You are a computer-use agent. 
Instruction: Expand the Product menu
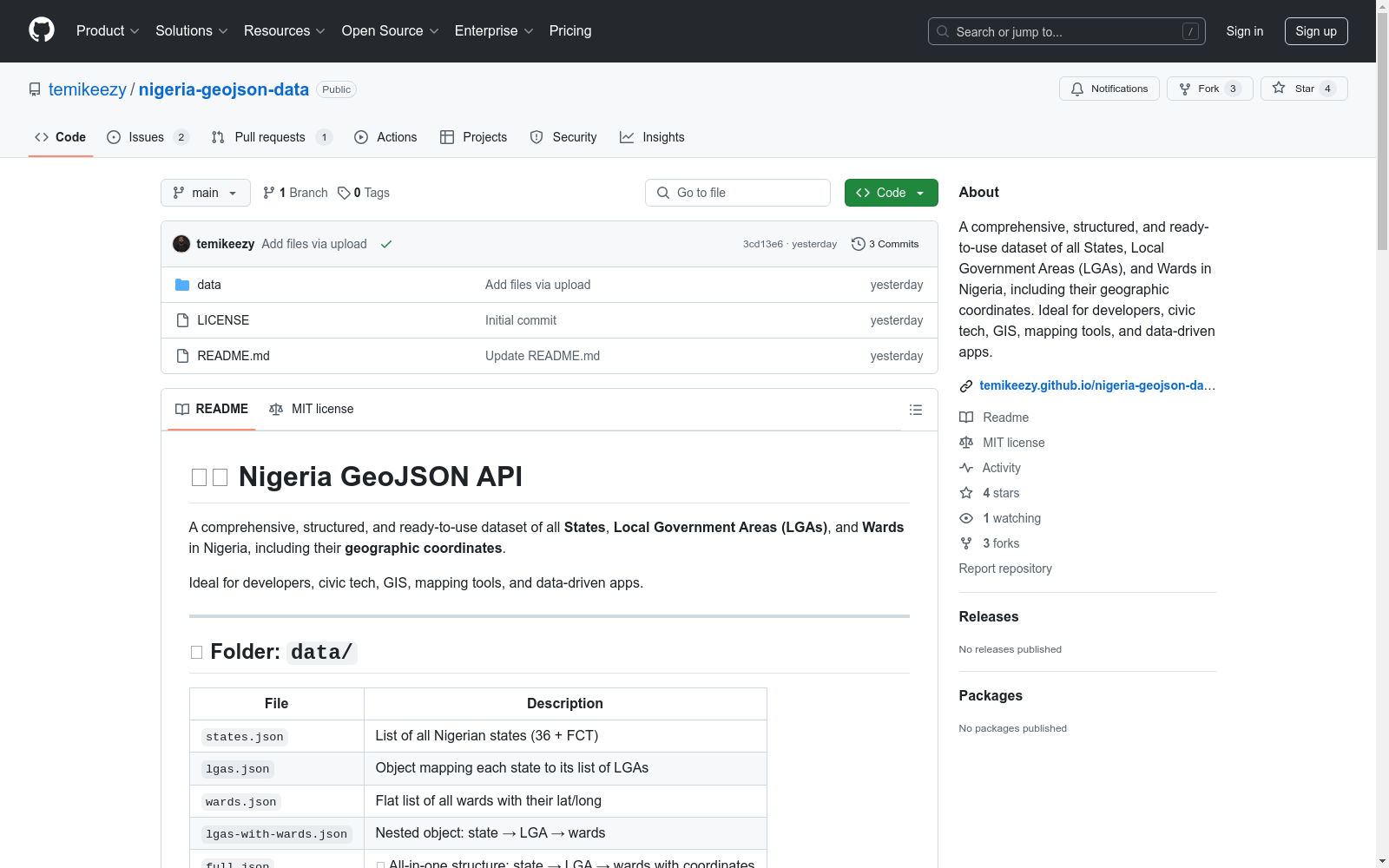click(x=108, y=31)
